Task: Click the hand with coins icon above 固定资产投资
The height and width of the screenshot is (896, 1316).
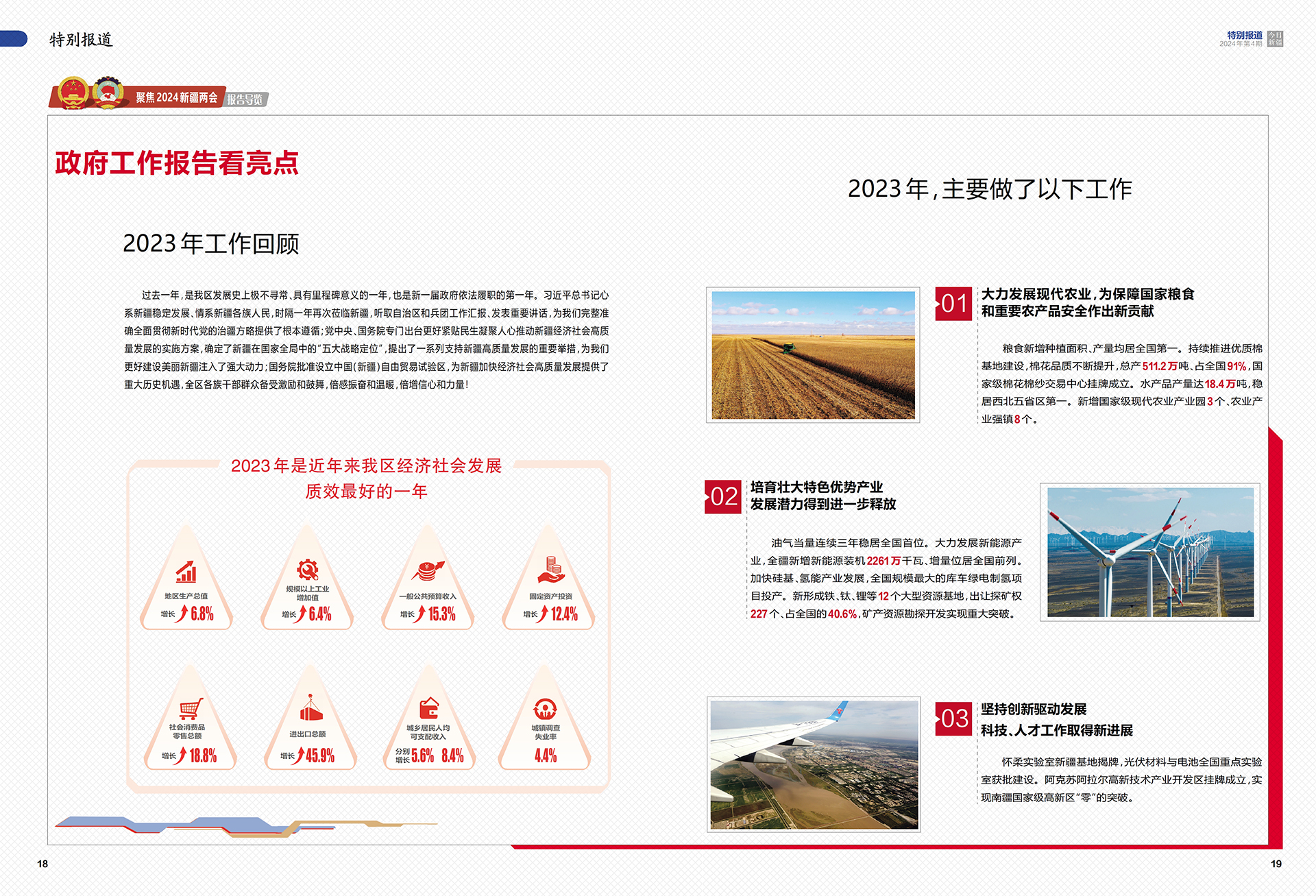Action: point(550,570)
